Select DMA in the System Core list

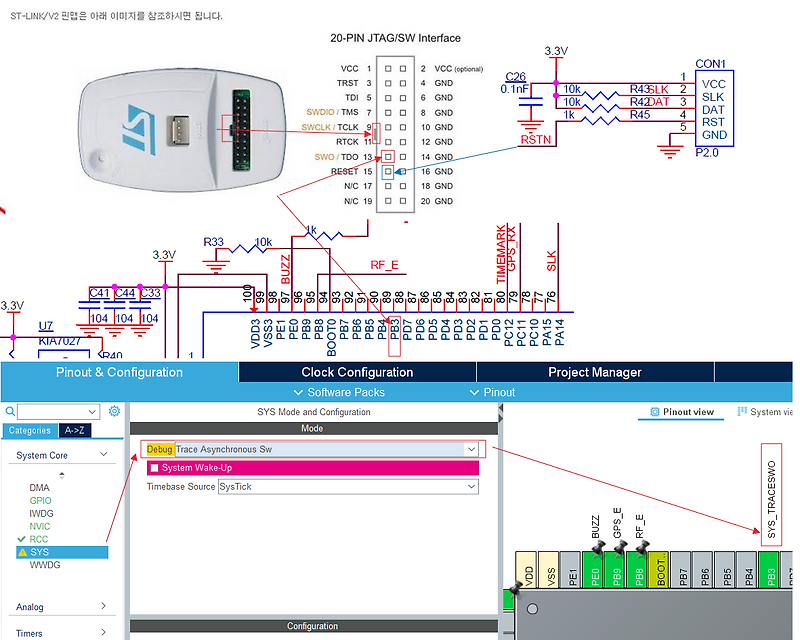[x=39, y=488]
